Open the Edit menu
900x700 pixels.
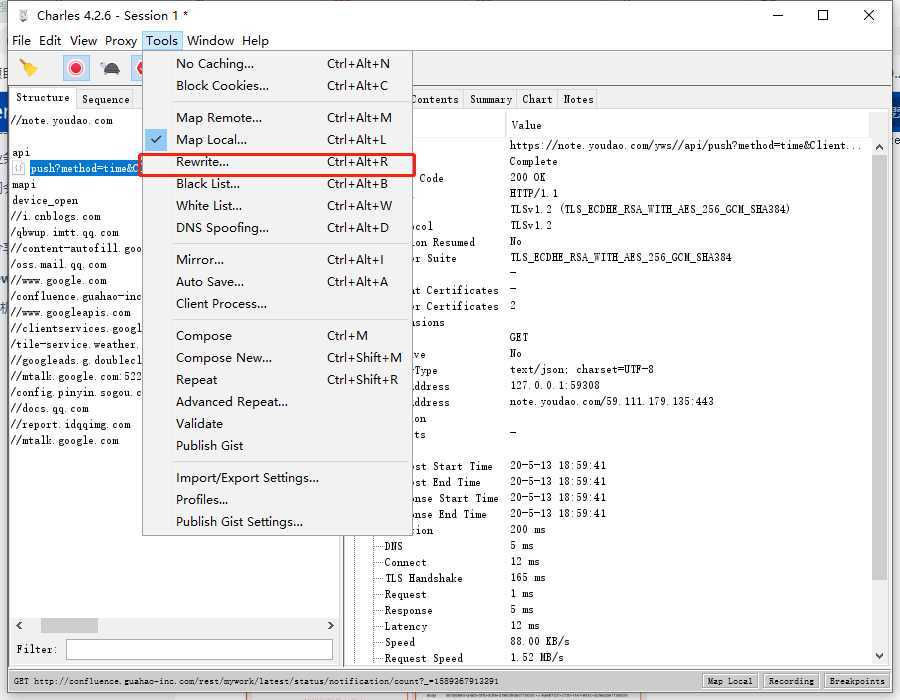pos(50,41)
